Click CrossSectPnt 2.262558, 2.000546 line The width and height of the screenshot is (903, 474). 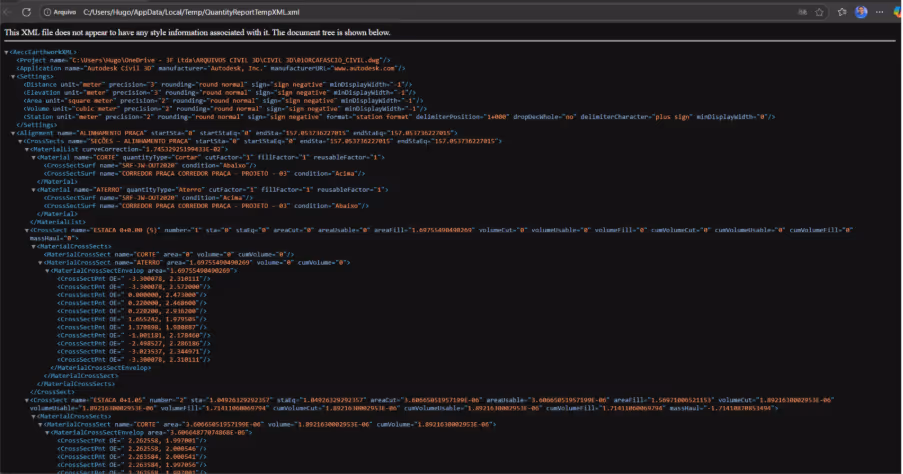pyautogui.click(x=132, y=449)
